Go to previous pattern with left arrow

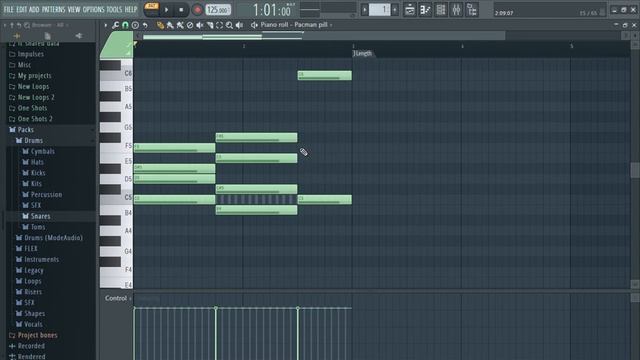(364, 10)
